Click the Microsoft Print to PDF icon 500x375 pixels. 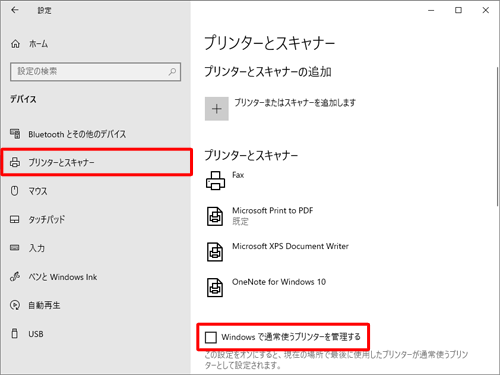click(215, 216)
